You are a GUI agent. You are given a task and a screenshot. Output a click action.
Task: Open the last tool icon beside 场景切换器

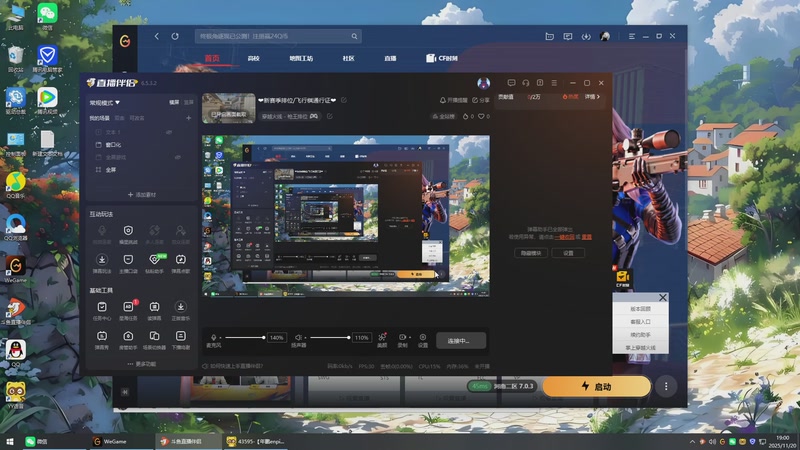(180, 336)
